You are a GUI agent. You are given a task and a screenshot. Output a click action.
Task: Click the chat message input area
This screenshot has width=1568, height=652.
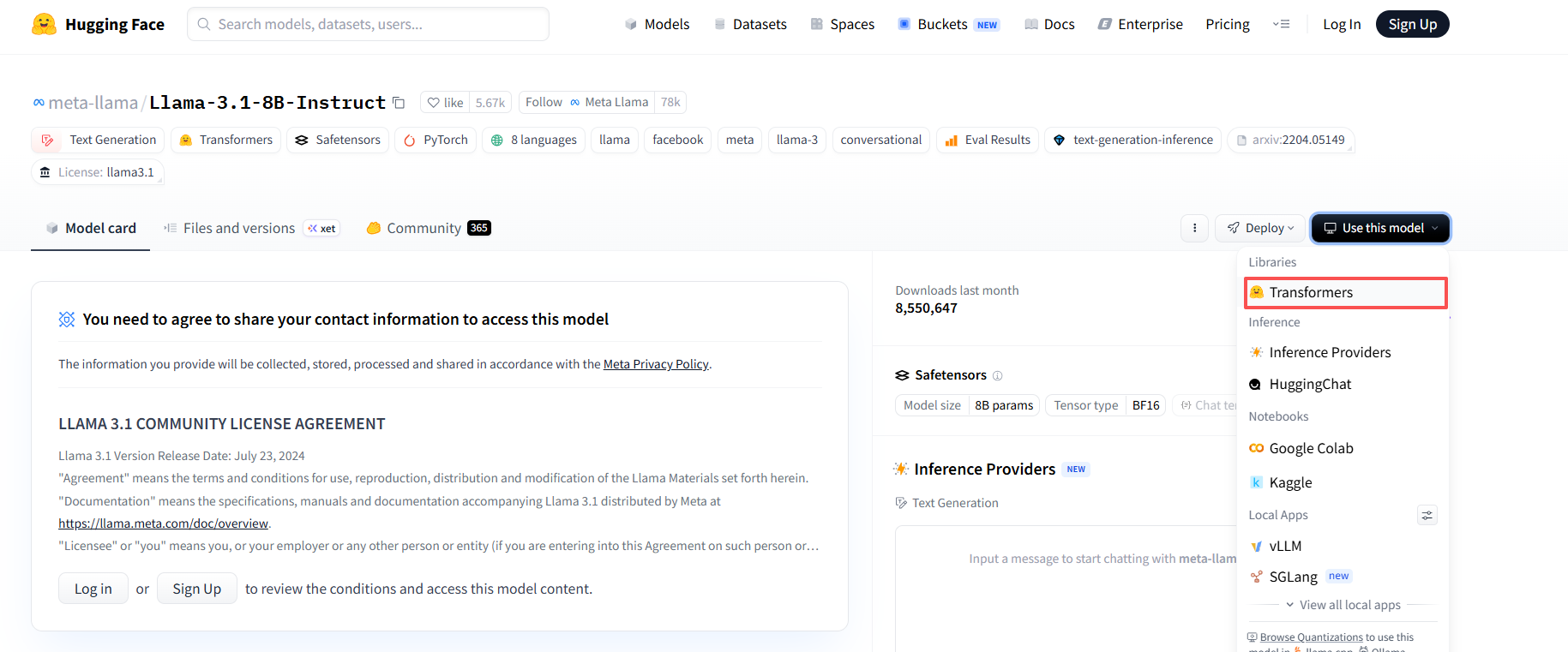(1066, 588)
